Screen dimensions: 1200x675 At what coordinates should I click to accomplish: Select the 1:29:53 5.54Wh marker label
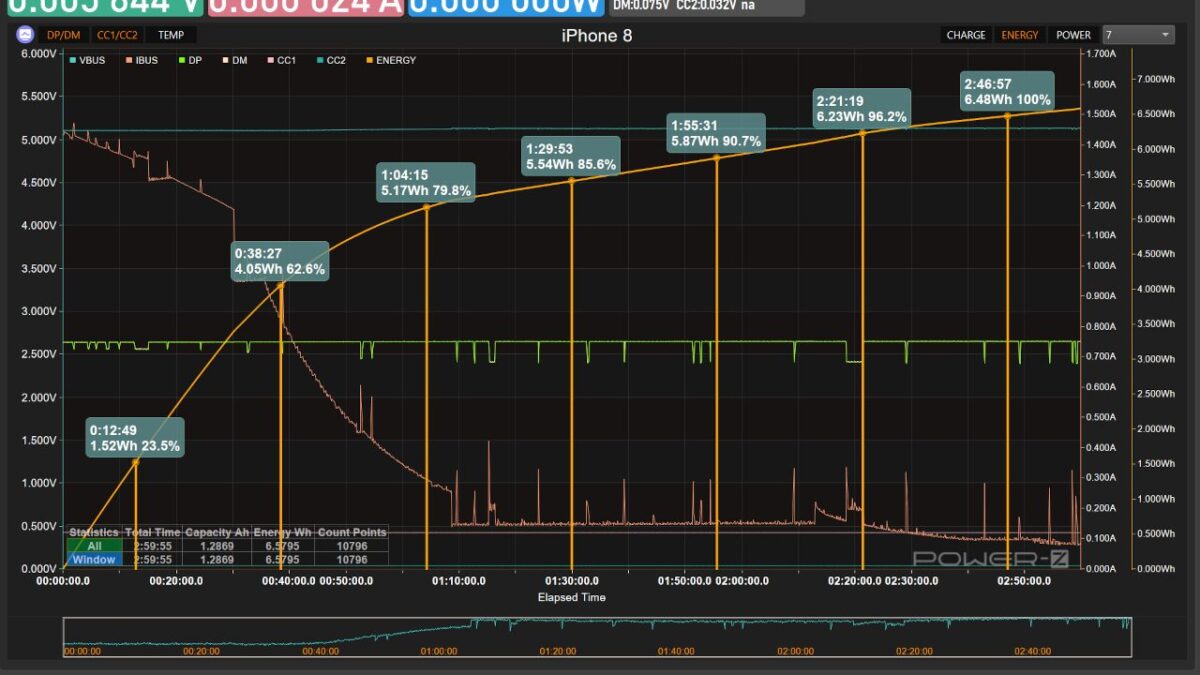tap(572, 156)
